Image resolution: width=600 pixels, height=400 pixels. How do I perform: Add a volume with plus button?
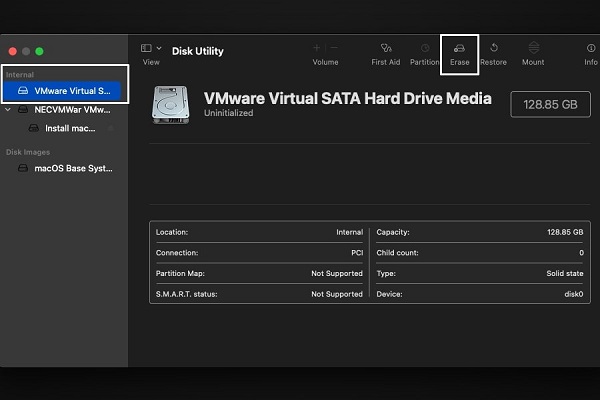tap(316, 48)
